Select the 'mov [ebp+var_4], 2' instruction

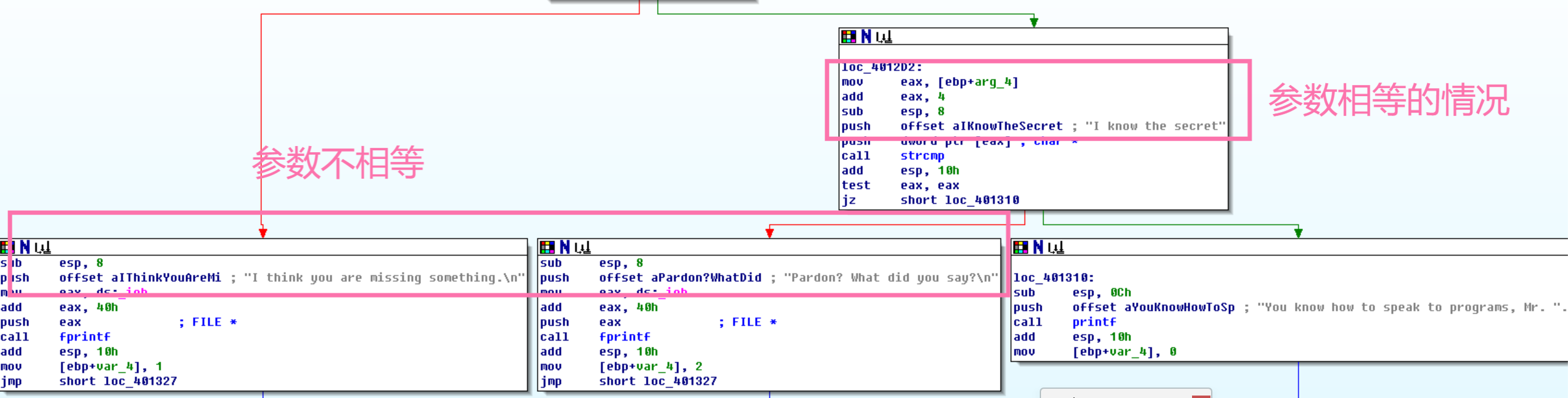pyautogui.click(x=621, y=367)
